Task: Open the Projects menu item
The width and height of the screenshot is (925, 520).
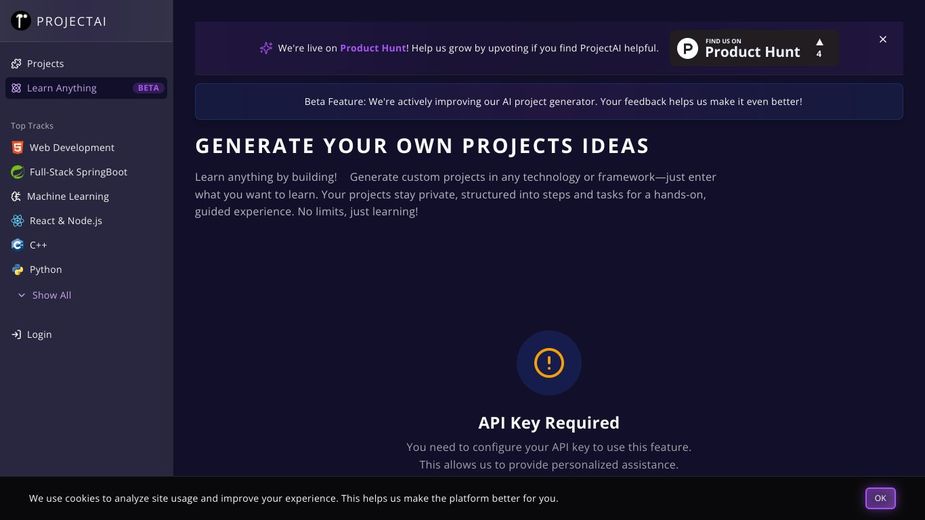Action: [45, 64]
